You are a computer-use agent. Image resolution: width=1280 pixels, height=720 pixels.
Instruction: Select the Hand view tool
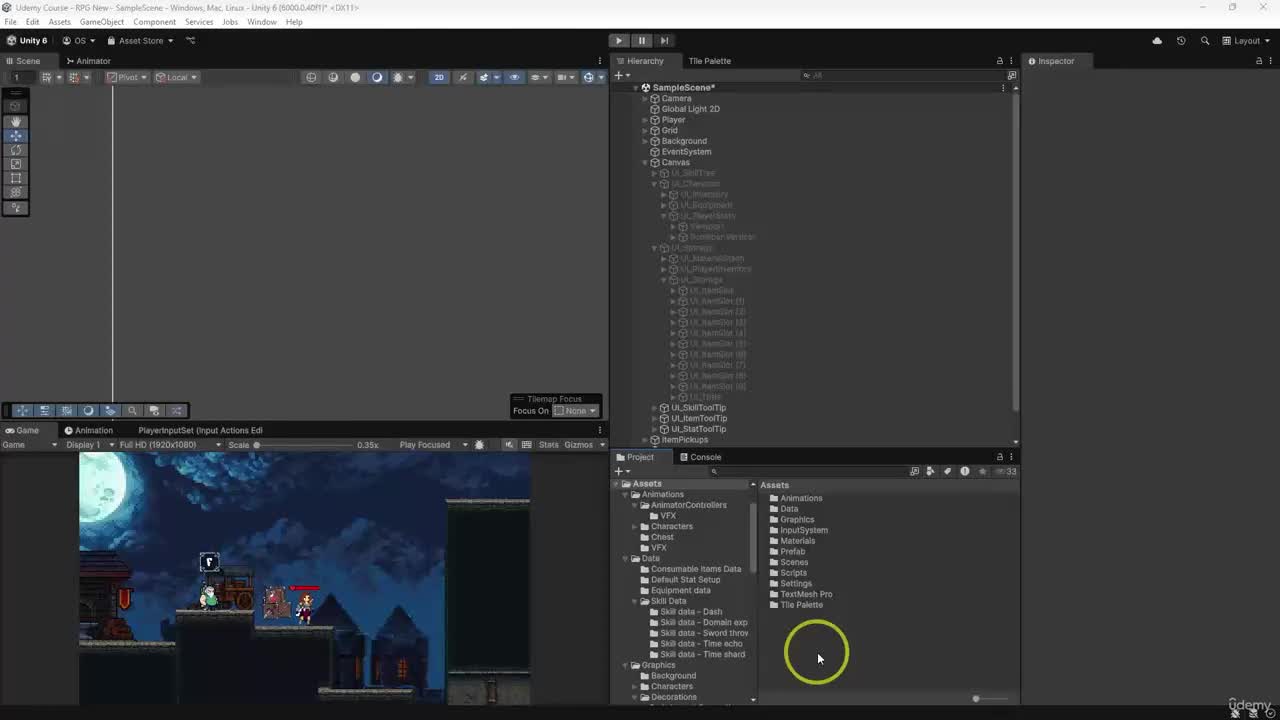coord(16,121)
